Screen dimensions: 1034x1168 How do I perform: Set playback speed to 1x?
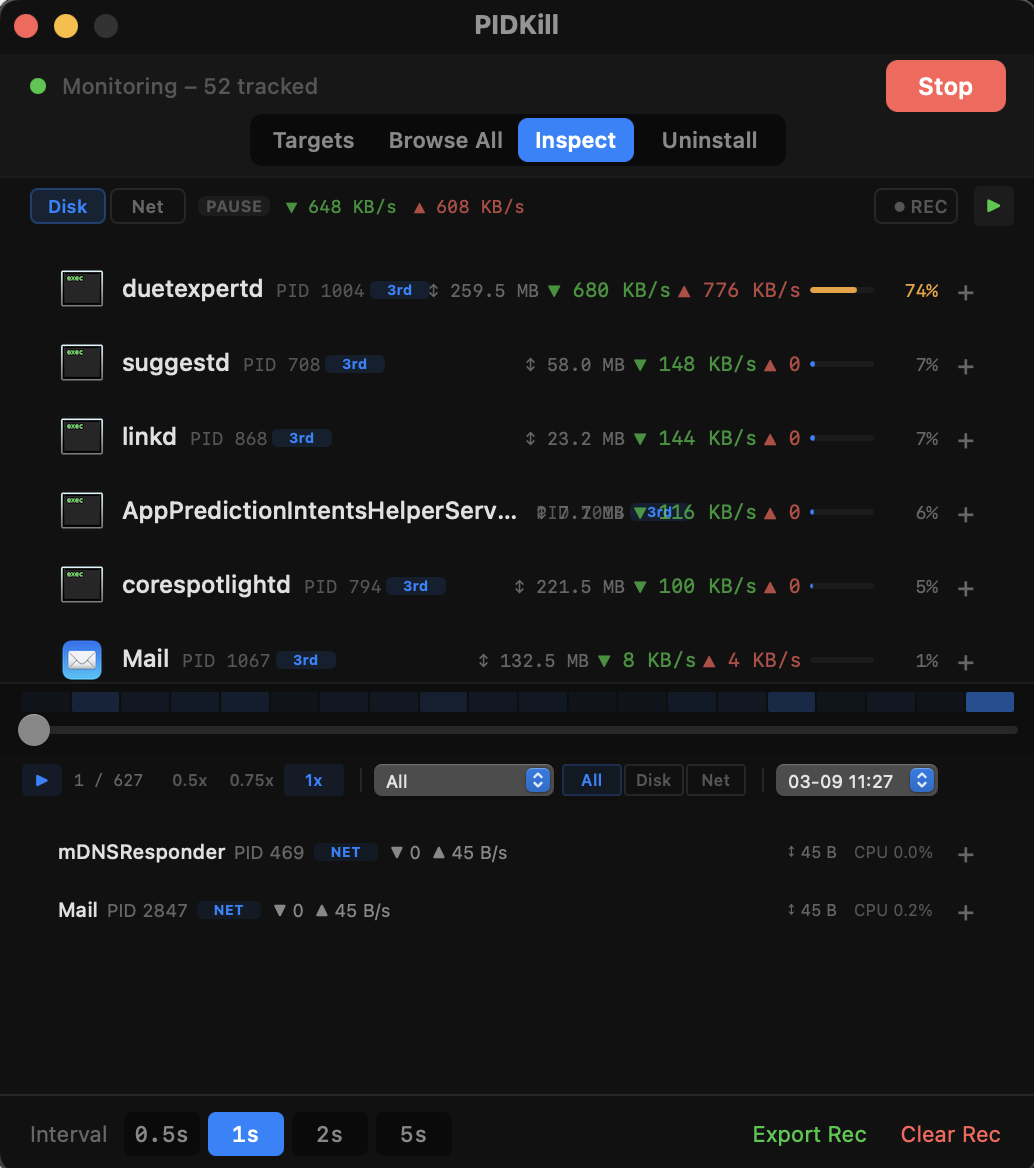(x=314, y=780)
